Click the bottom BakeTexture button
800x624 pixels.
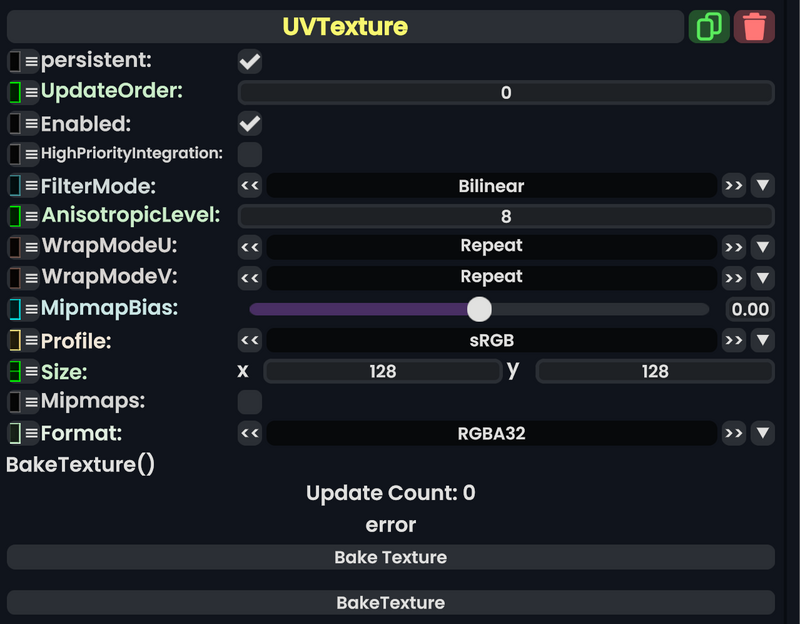click(390, 602)
